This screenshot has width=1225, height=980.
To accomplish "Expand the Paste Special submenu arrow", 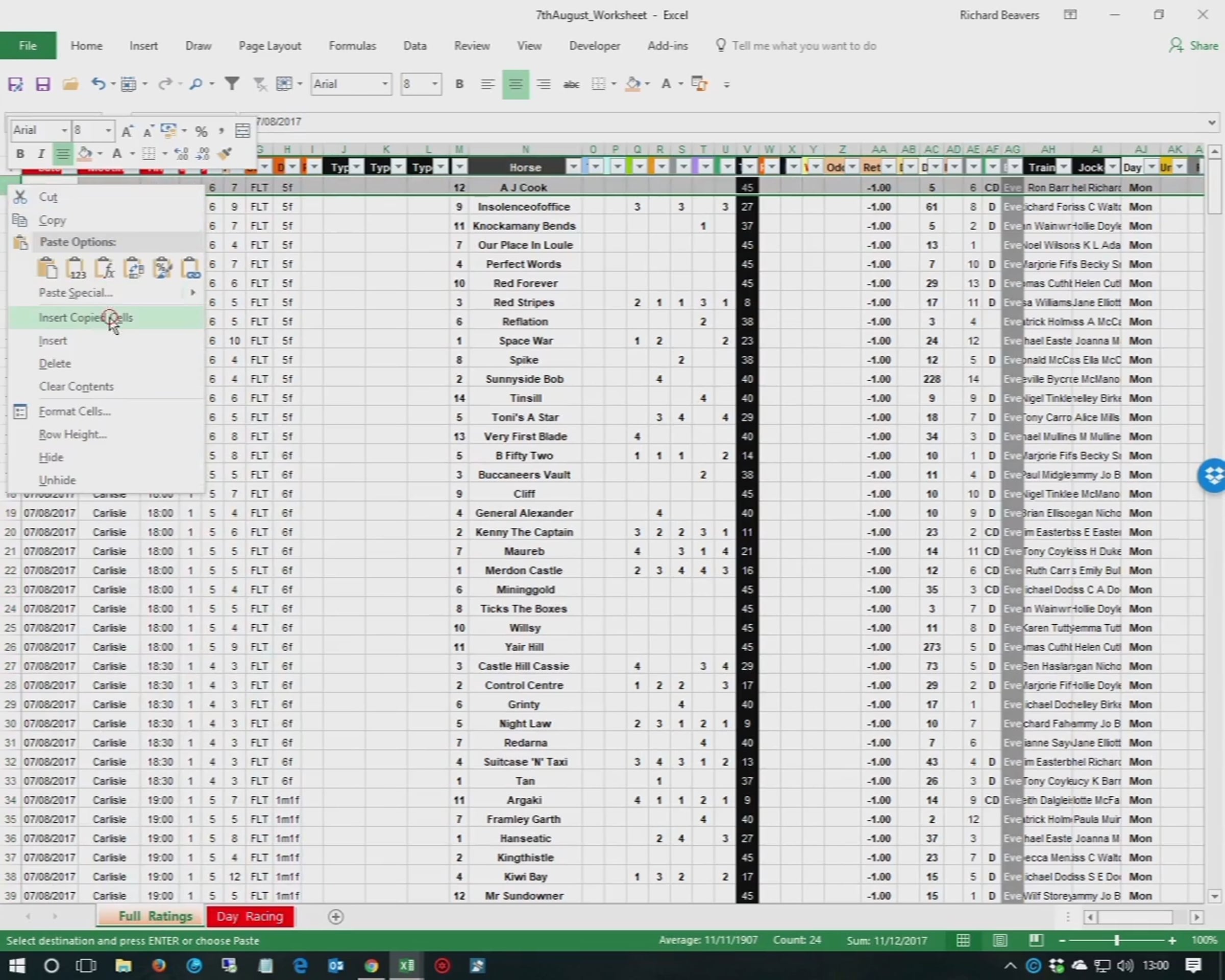I will pos(192,292).
